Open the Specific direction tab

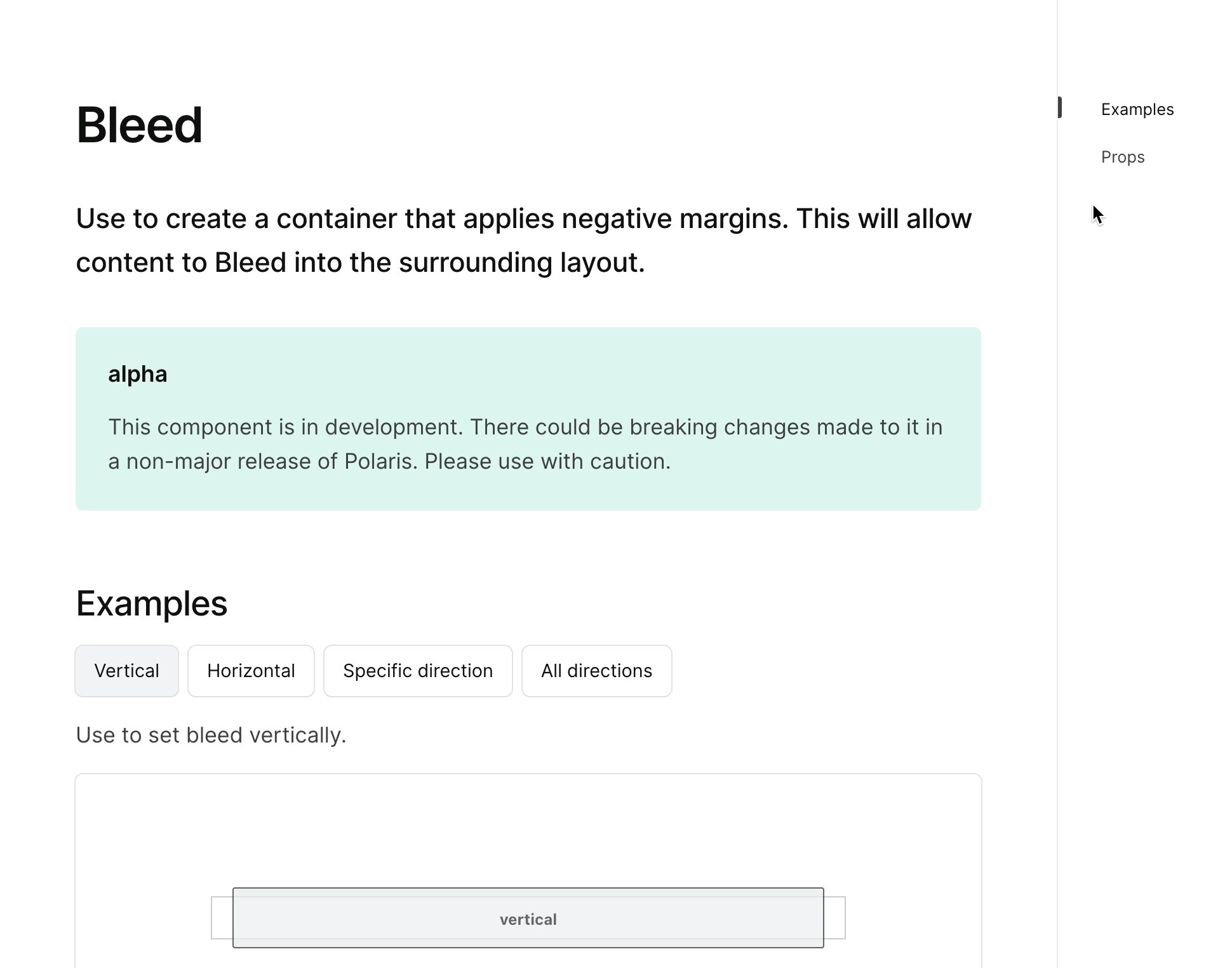[417, 671]
